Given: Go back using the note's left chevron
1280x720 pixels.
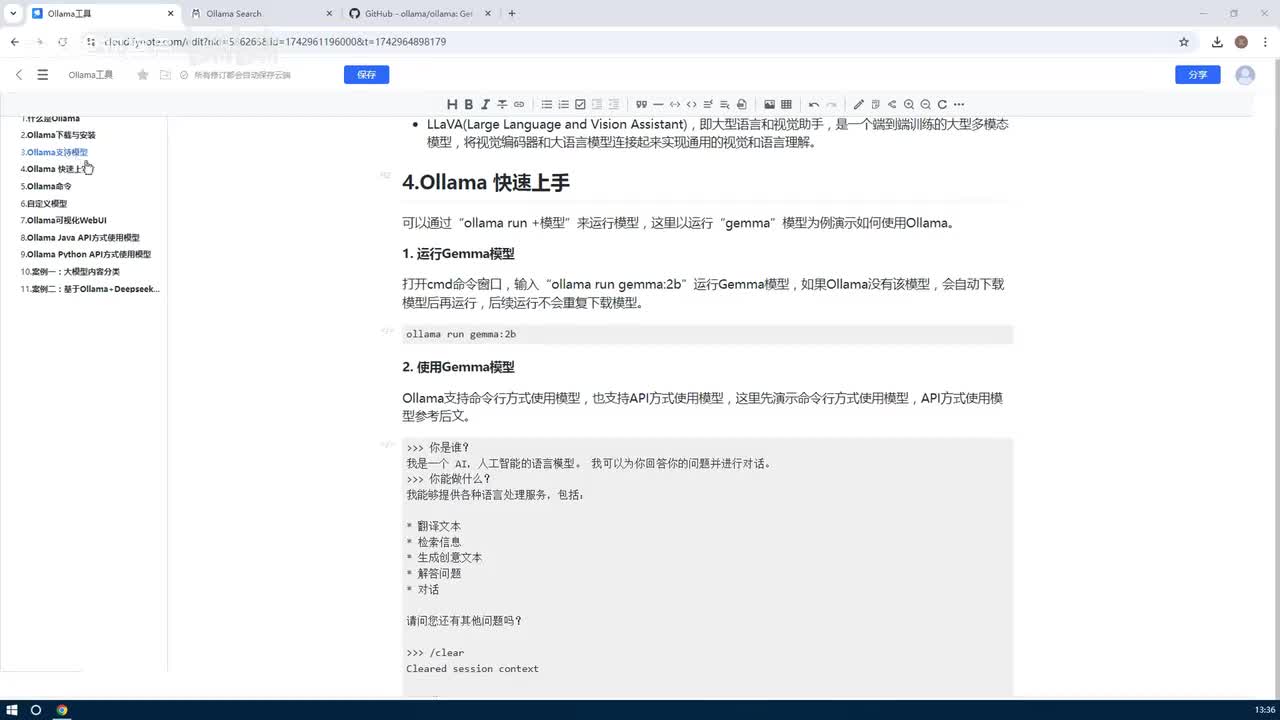Looking at the screenshot, I should click(18, 75).
